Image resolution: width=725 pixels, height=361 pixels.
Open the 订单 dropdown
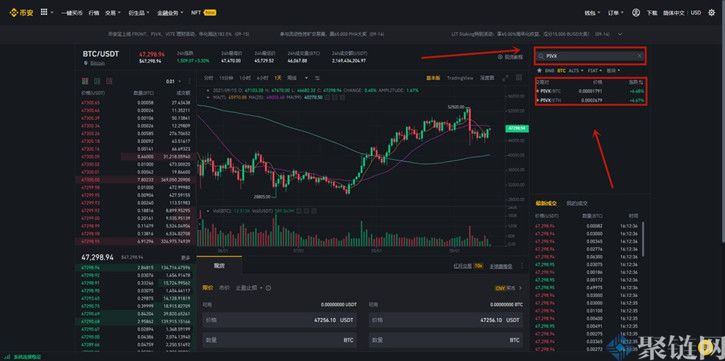(615, 13)
